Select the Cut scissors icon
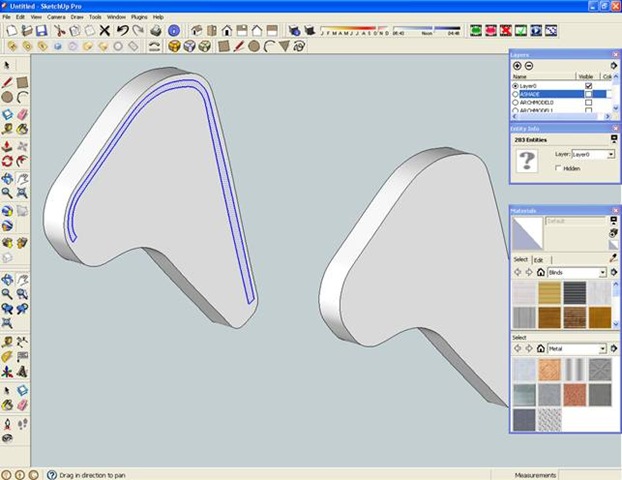622x480 pixels. (x=60, y=31)
